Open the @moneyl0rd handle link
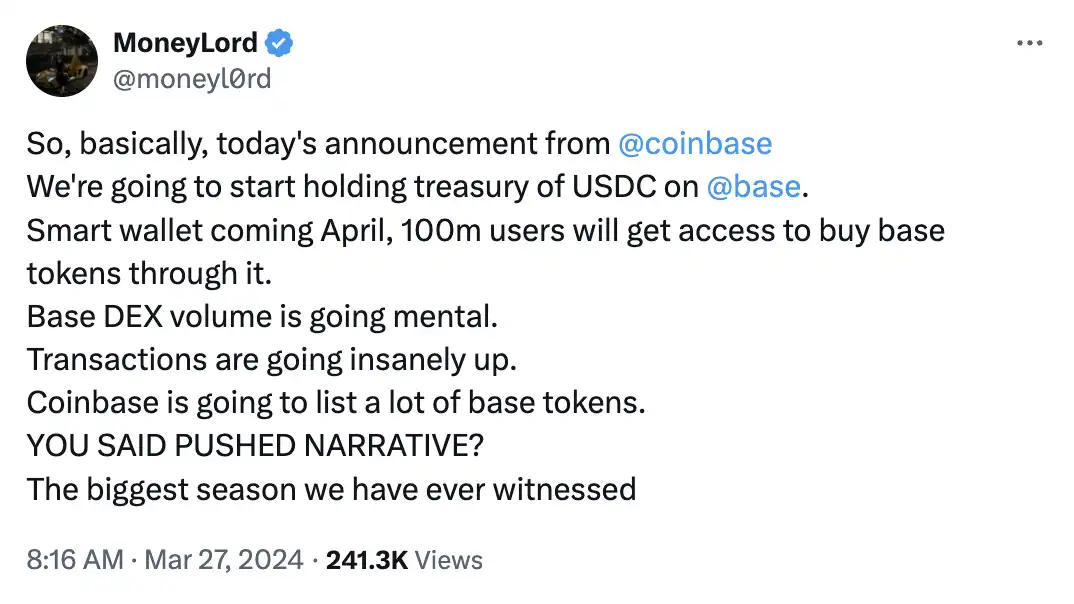This screenshot has width=1074, height=604. 192,77
